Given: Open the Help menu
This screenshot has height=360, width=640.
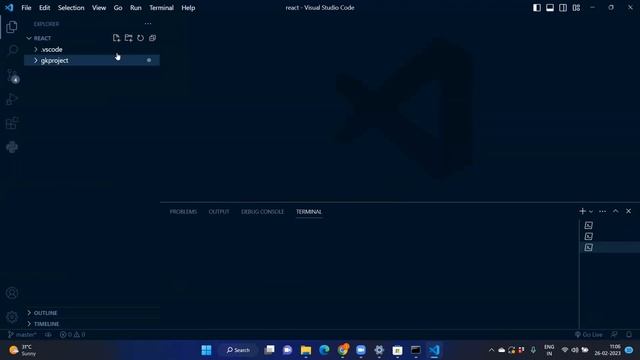Looking at the screenshot, I should click(x=188, y=8).
